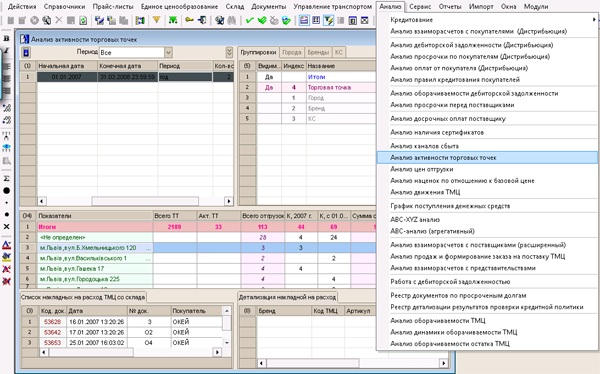
Task: Click the exit door arrow toolbar icon
Action: 202,20
